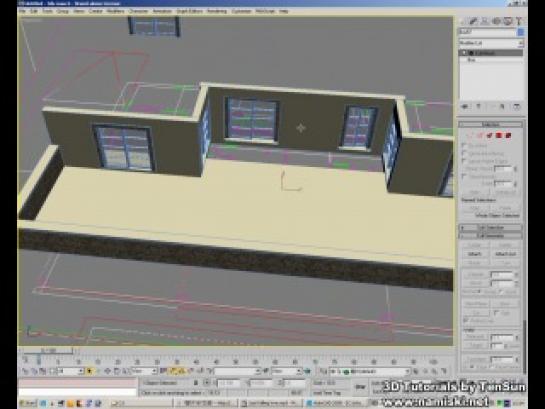Open the Modifier List dropdown
545x409 pixels.
(491, 43)
